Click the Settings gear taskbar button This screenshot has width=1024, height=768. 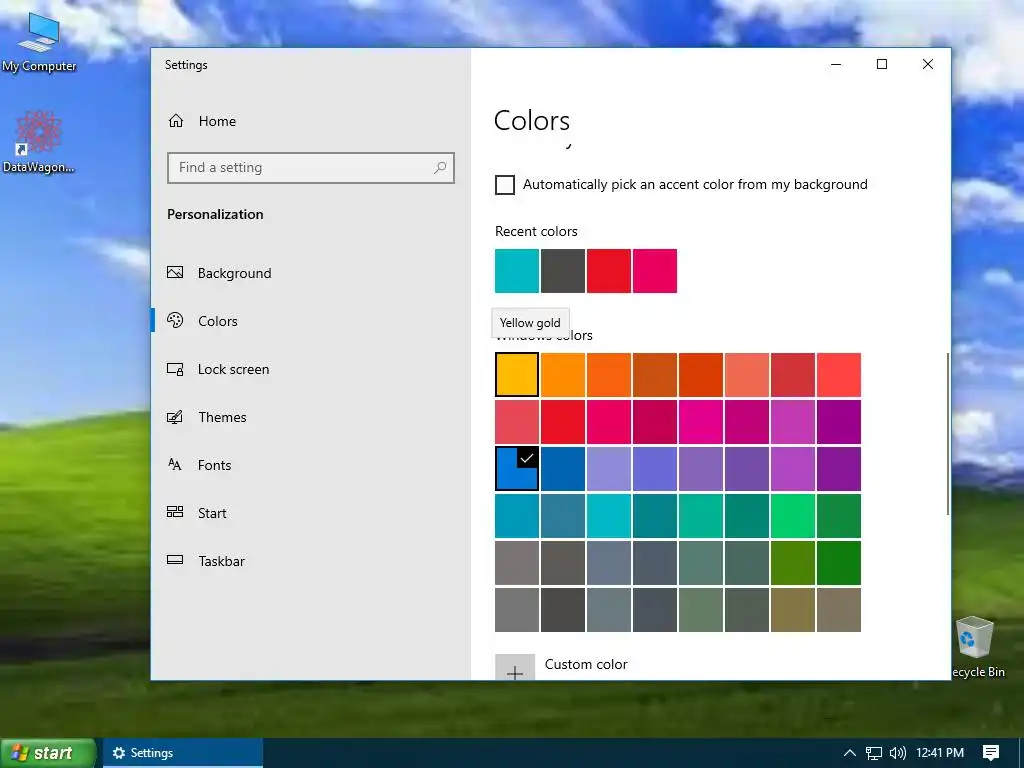point(183,753)
